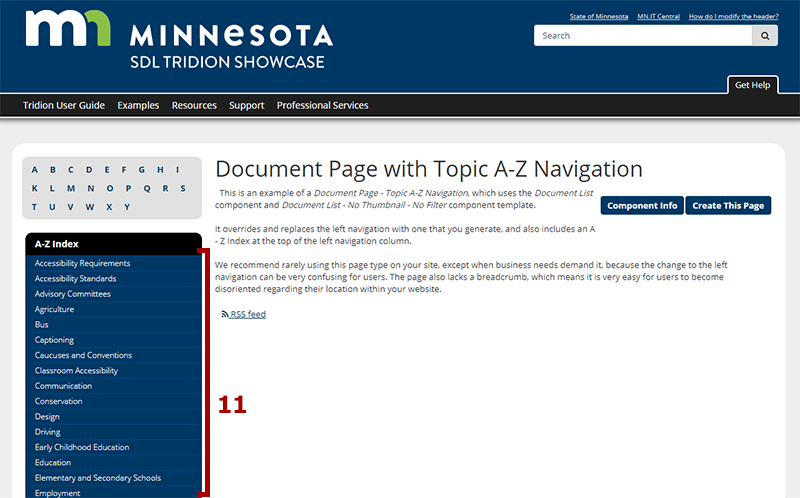The height and width of the screenshot is (498, 800).
Task: Go to Professional Services menu item
Action: coord(322,105)
